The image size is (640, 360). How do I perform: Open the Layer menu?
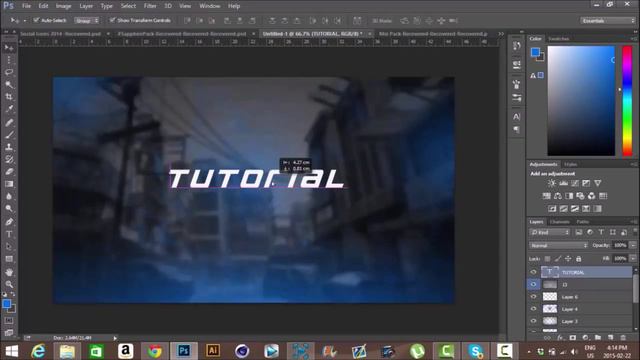click(86, 6)
